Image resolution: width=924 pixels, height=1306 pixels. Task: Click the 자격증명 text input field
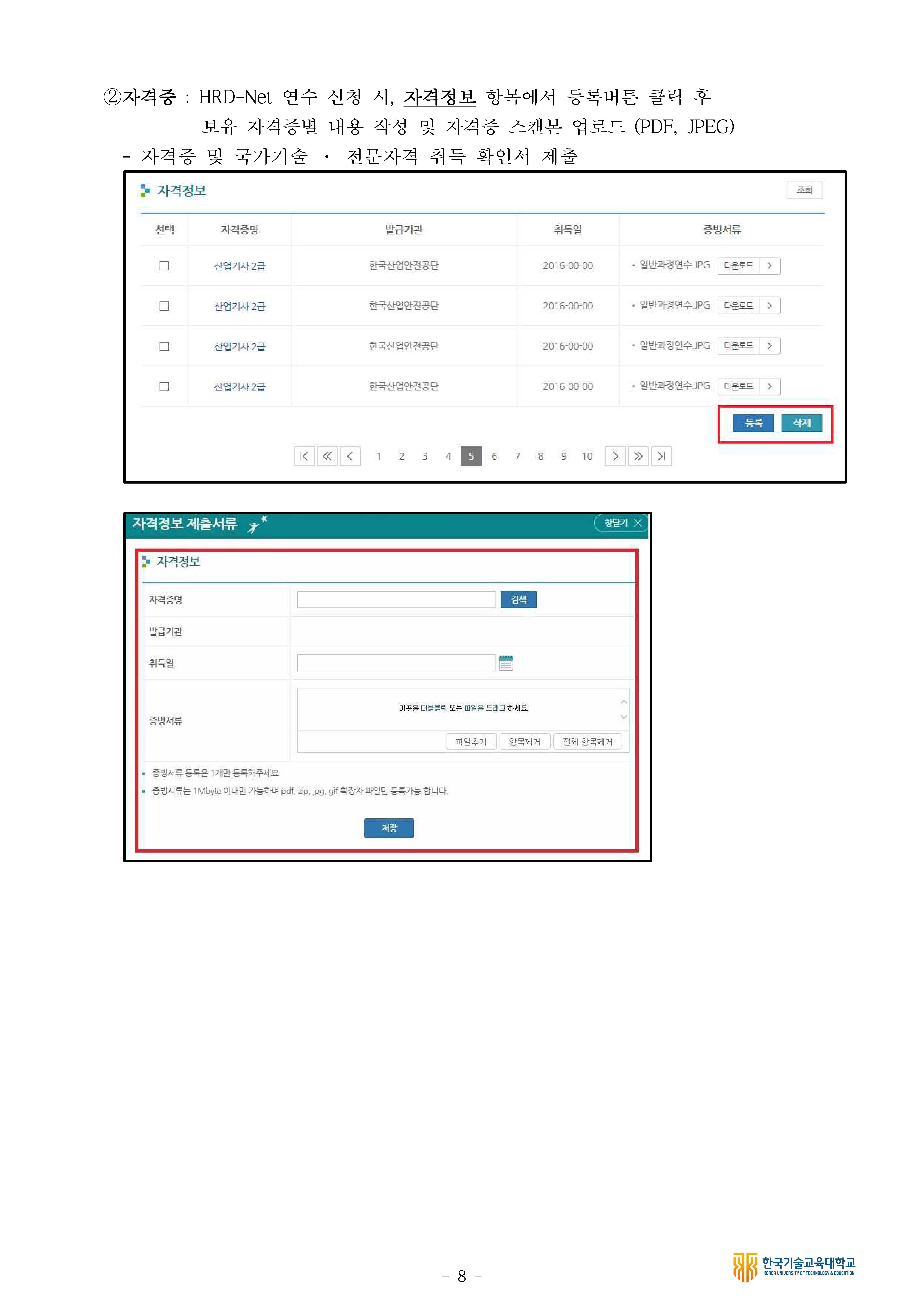[397, 600]
